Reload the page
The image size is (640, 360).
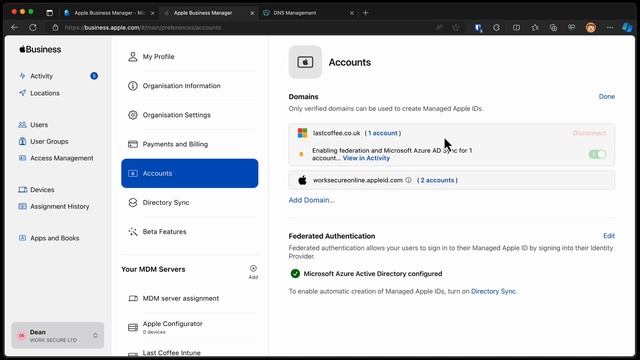[33, 28]
